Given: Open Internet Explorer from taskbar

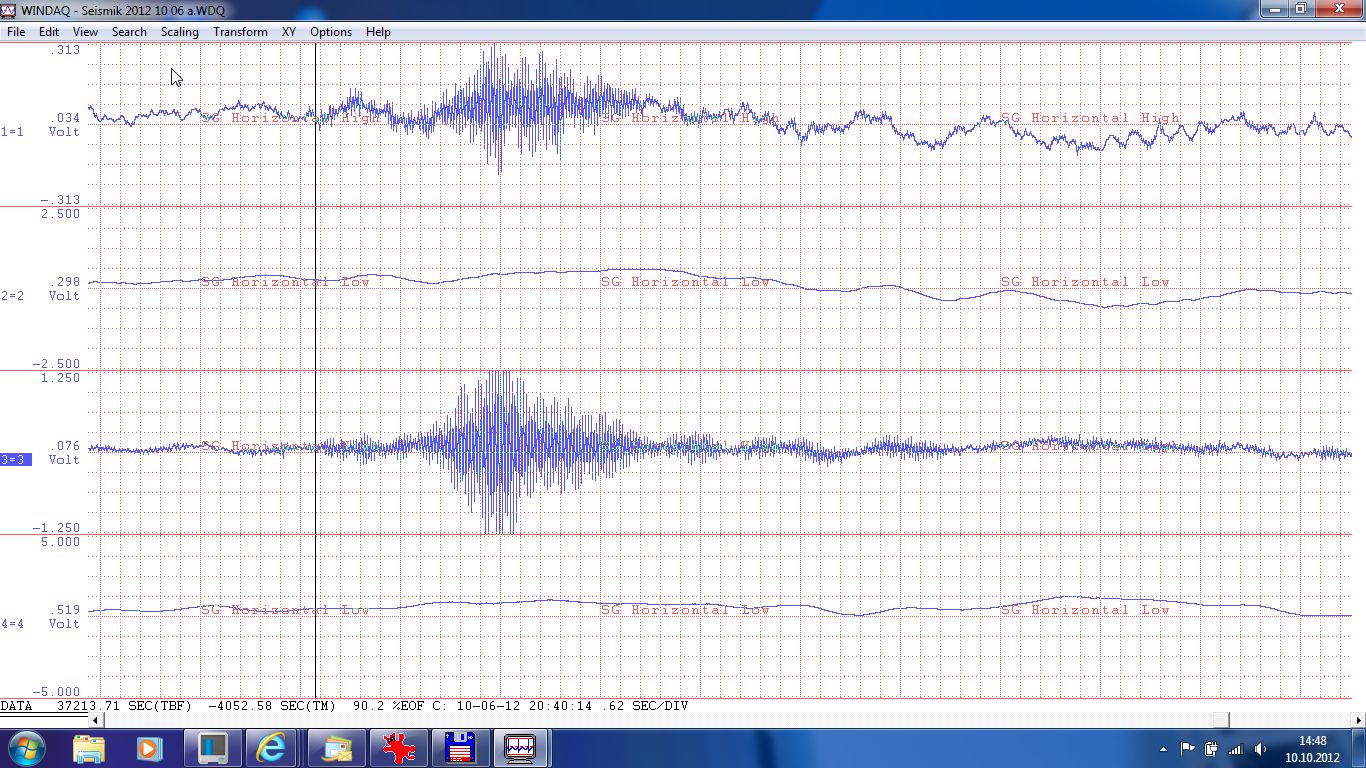Looking at the screenshot, I should [x=271, y=748].
